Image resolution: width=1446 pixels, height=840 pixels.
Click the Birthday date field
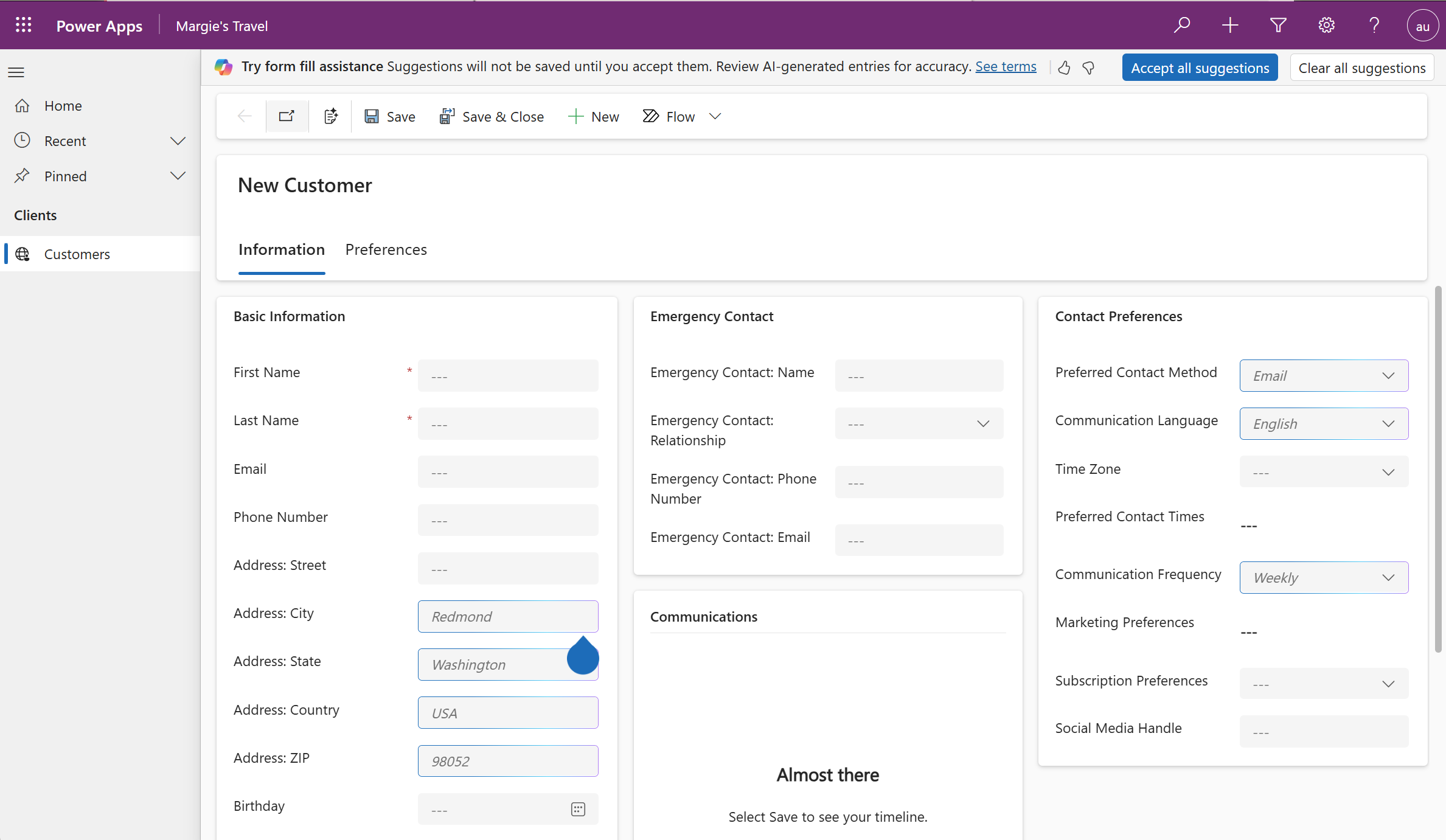coord(508,809)
